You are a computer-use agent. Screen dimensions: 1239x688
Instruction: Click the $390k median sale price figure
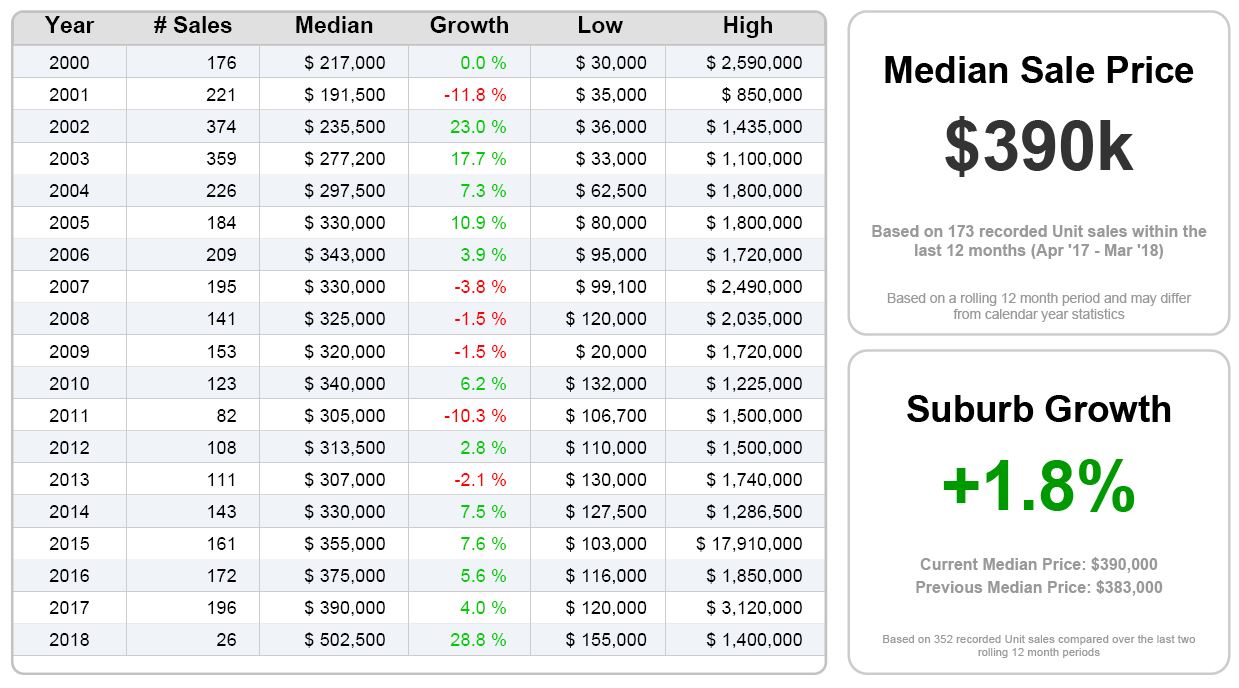(1038, 149)
